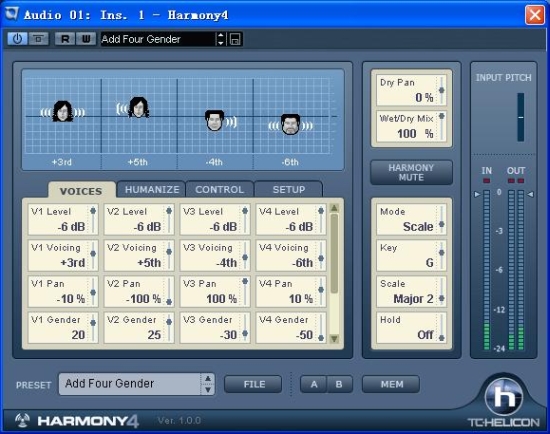
Task: Click the Harmony4 antenna logo icon
Action: 22,420
